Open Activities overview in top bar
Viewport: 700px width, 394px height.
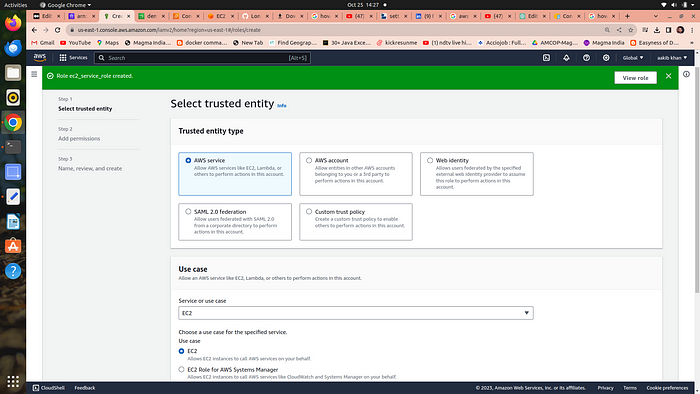16,5
